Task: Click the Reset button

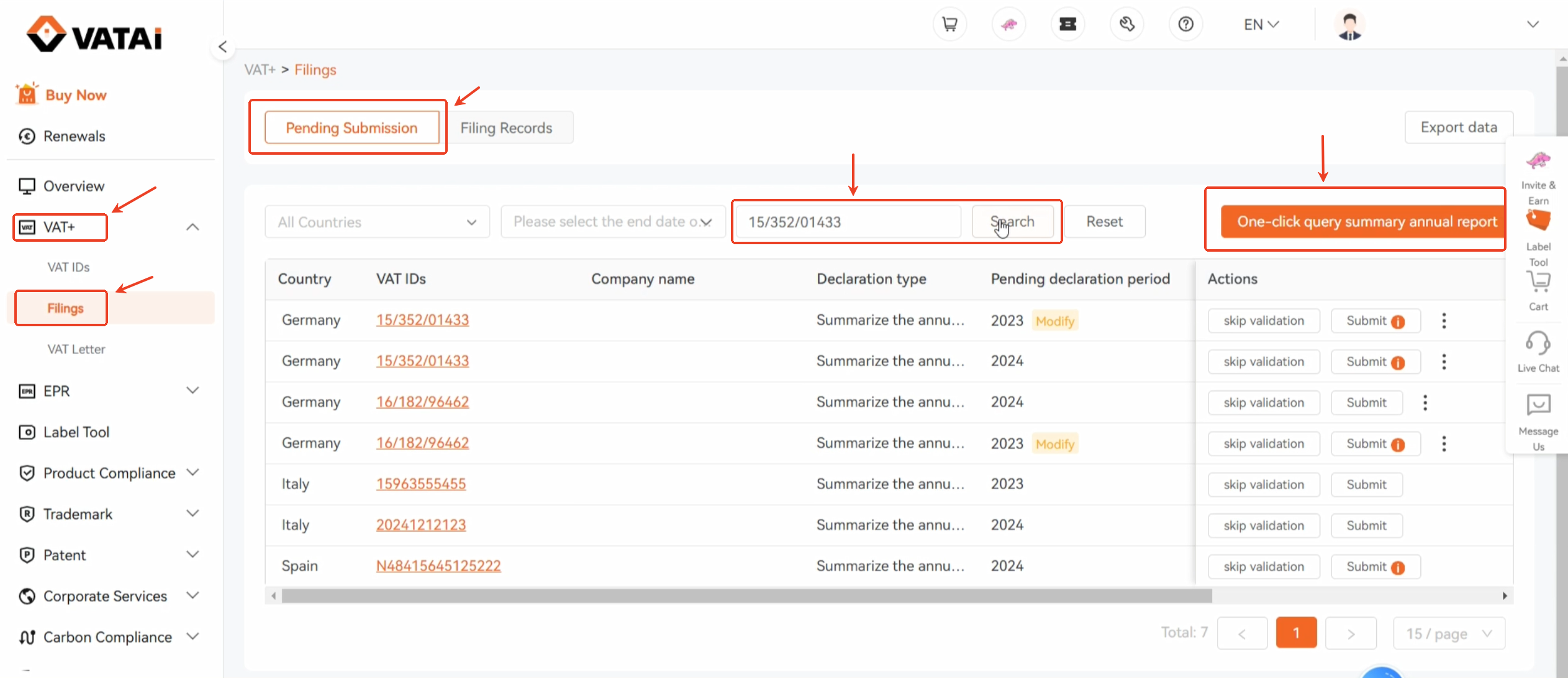Action: [1105, 222]
